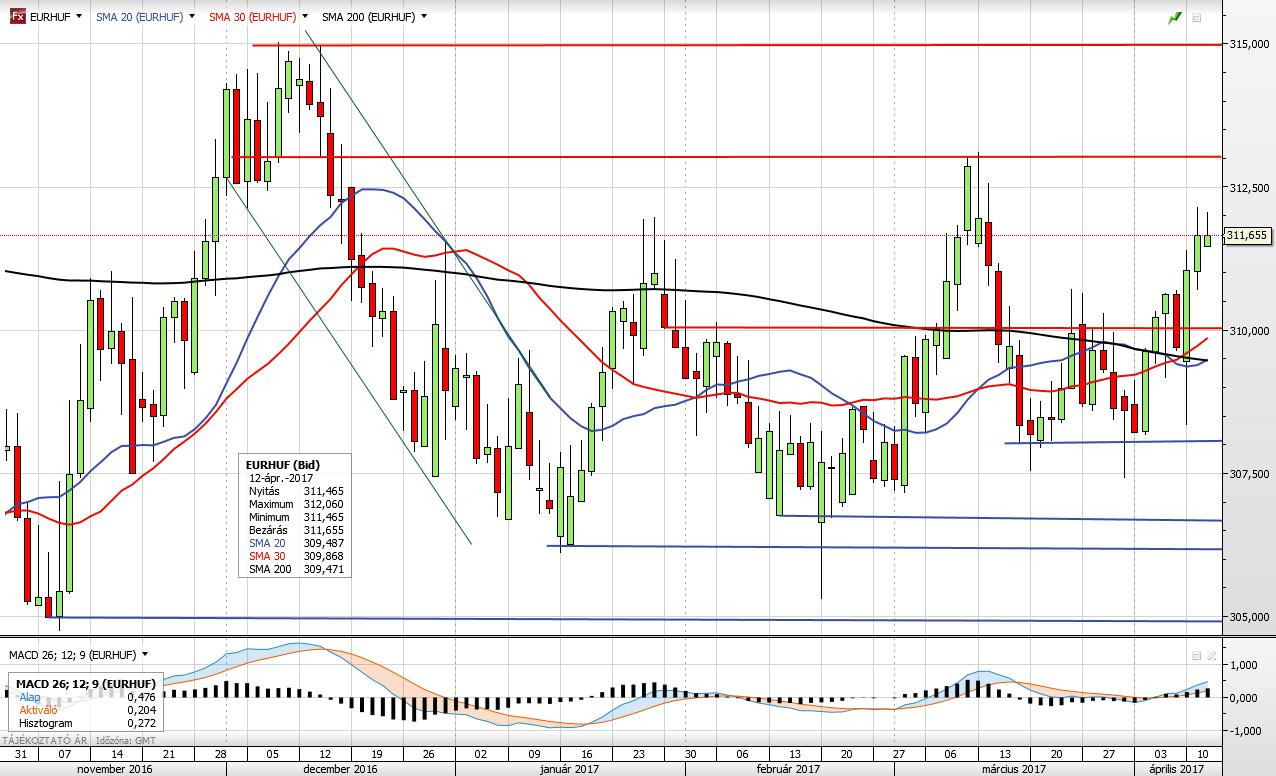Select november 2016 on the time axis
1276x776 pixels.
114,769
